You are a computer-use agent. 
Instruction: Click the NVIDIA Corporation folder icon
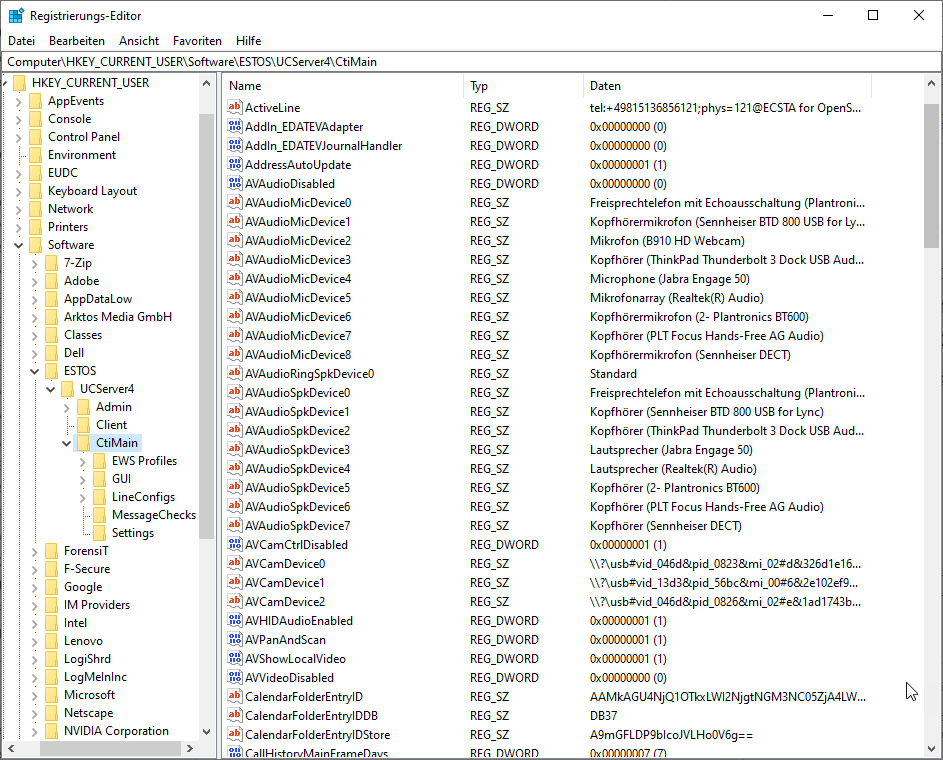[x=51, y=731]
